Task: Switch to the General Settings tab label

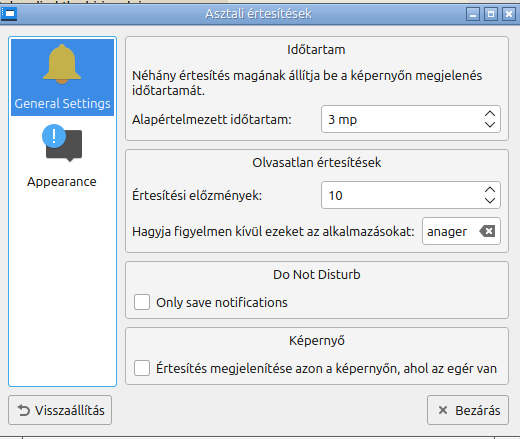Action: [62, 104]
